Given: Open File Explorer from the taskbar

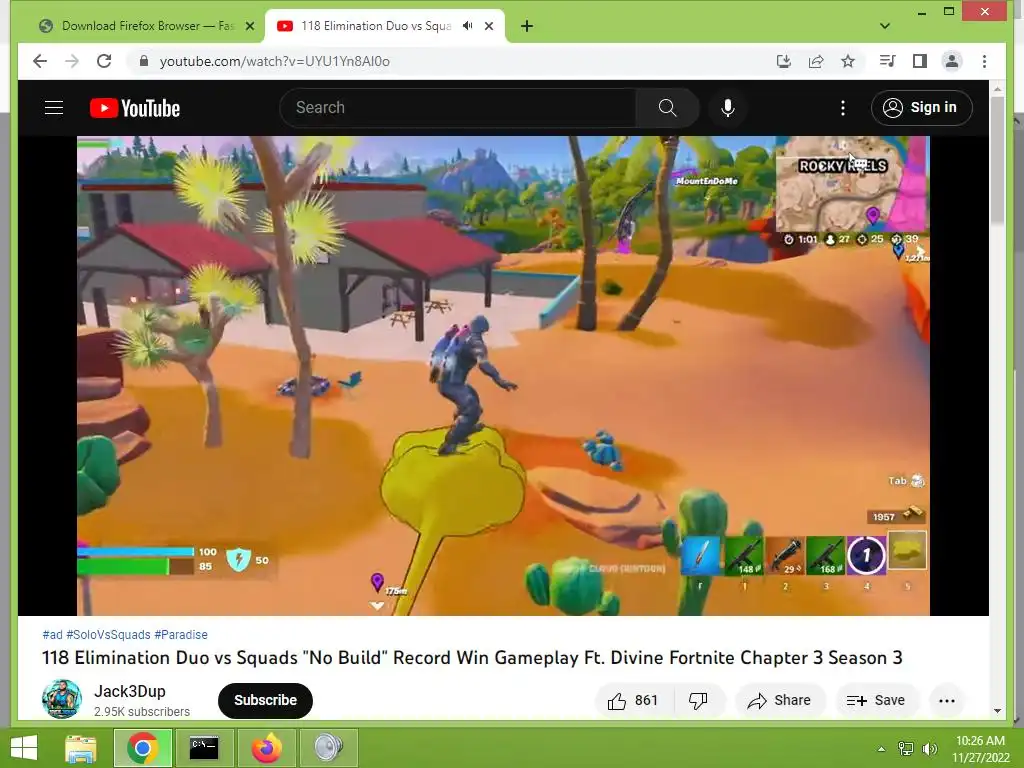Looking at the screenshot, I should tap(81, 748).
